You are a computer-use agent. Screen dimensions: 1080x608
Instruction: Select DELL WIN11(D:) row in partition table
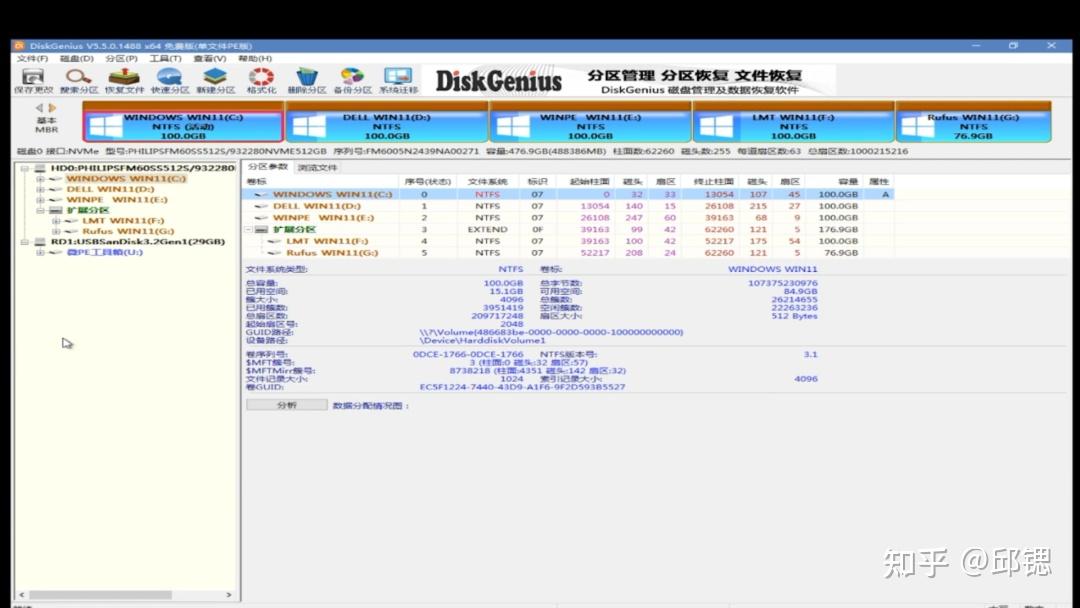tap(568, 206)
